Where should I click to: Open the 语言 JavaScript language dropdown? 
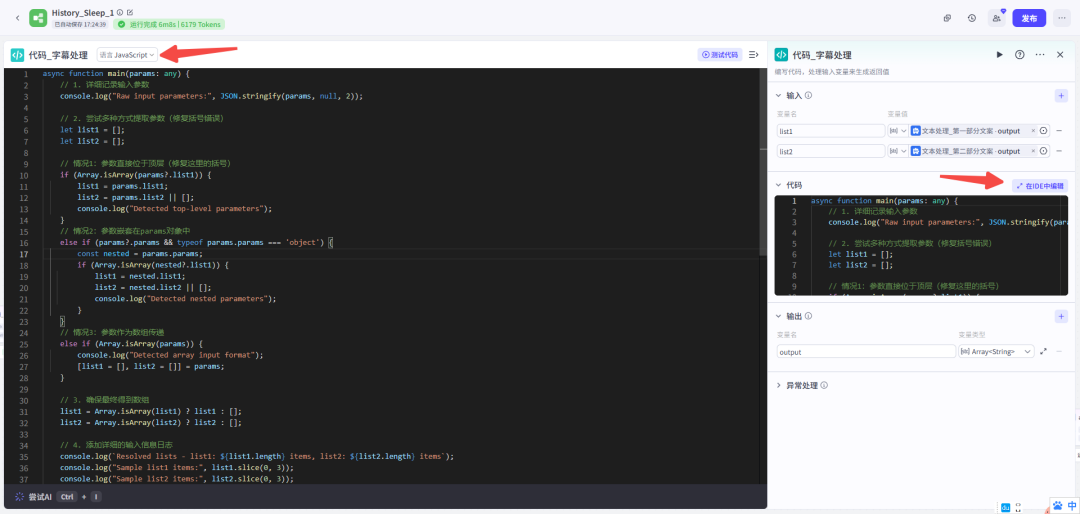pos(126,55)
